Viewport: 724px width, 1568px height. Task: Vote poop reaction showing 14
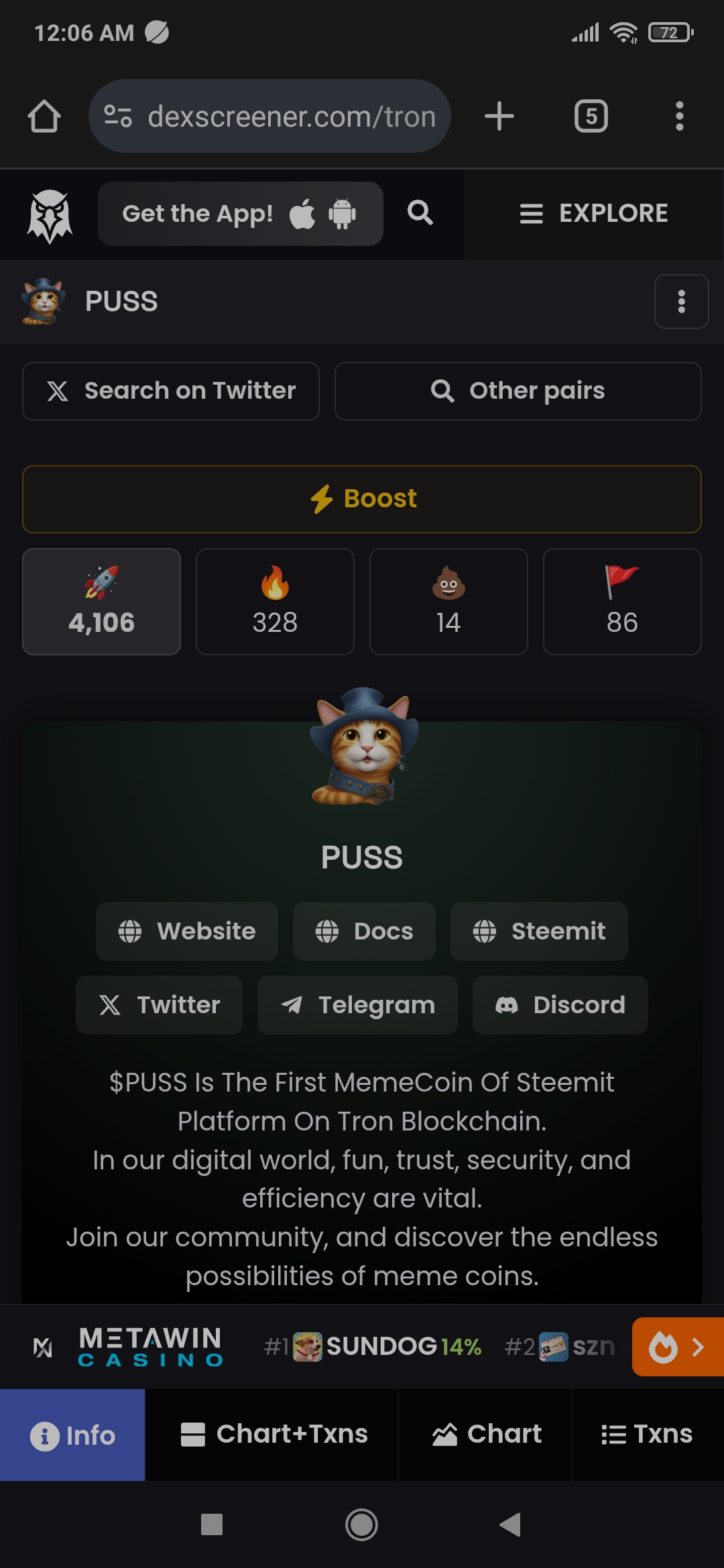[x=448, y=602]
